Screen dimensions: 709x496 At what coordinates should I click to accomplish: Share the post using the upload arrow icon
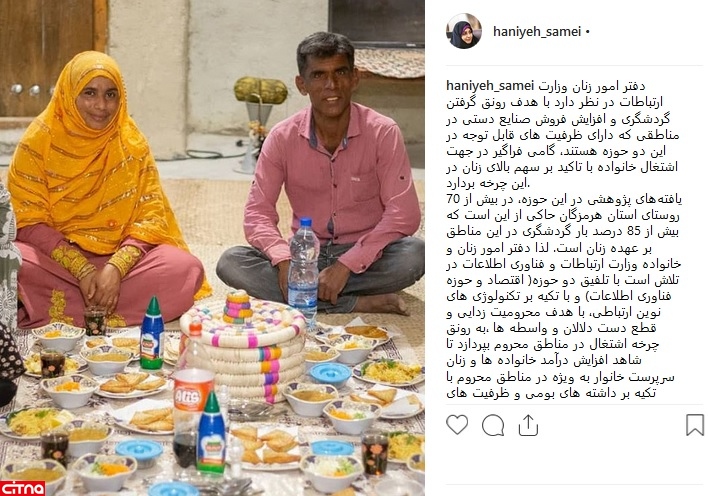[x=528, y=425]
